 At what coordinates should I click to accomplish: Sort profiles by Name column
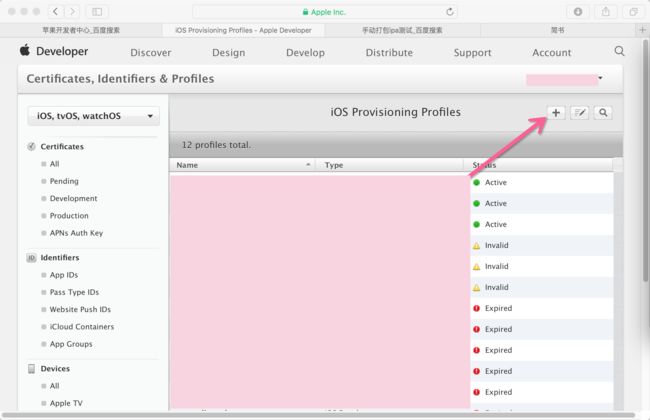click(x=243, y=165)
